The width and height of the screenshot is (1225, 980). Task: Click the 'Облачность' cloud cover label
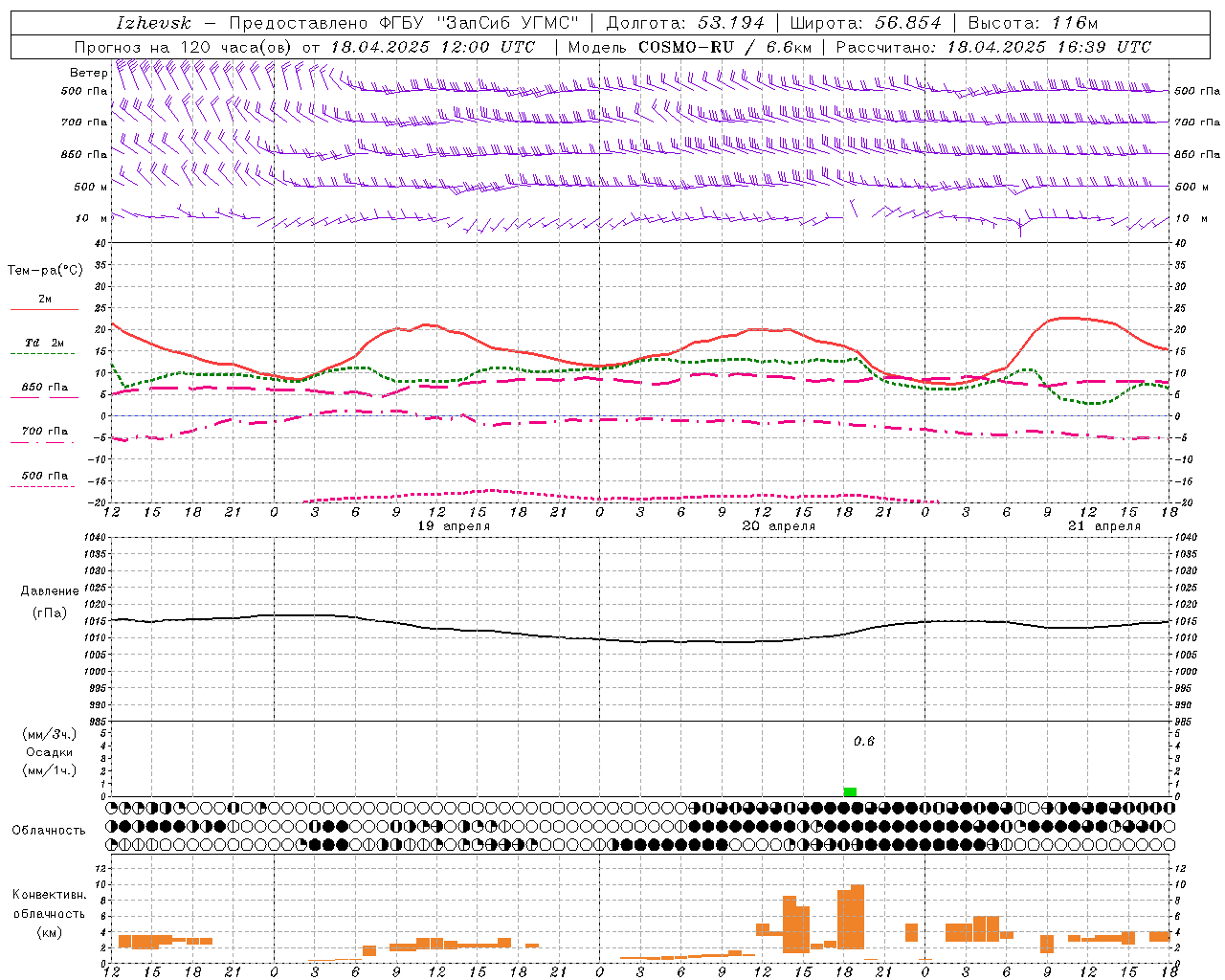(x=49, y=830)
